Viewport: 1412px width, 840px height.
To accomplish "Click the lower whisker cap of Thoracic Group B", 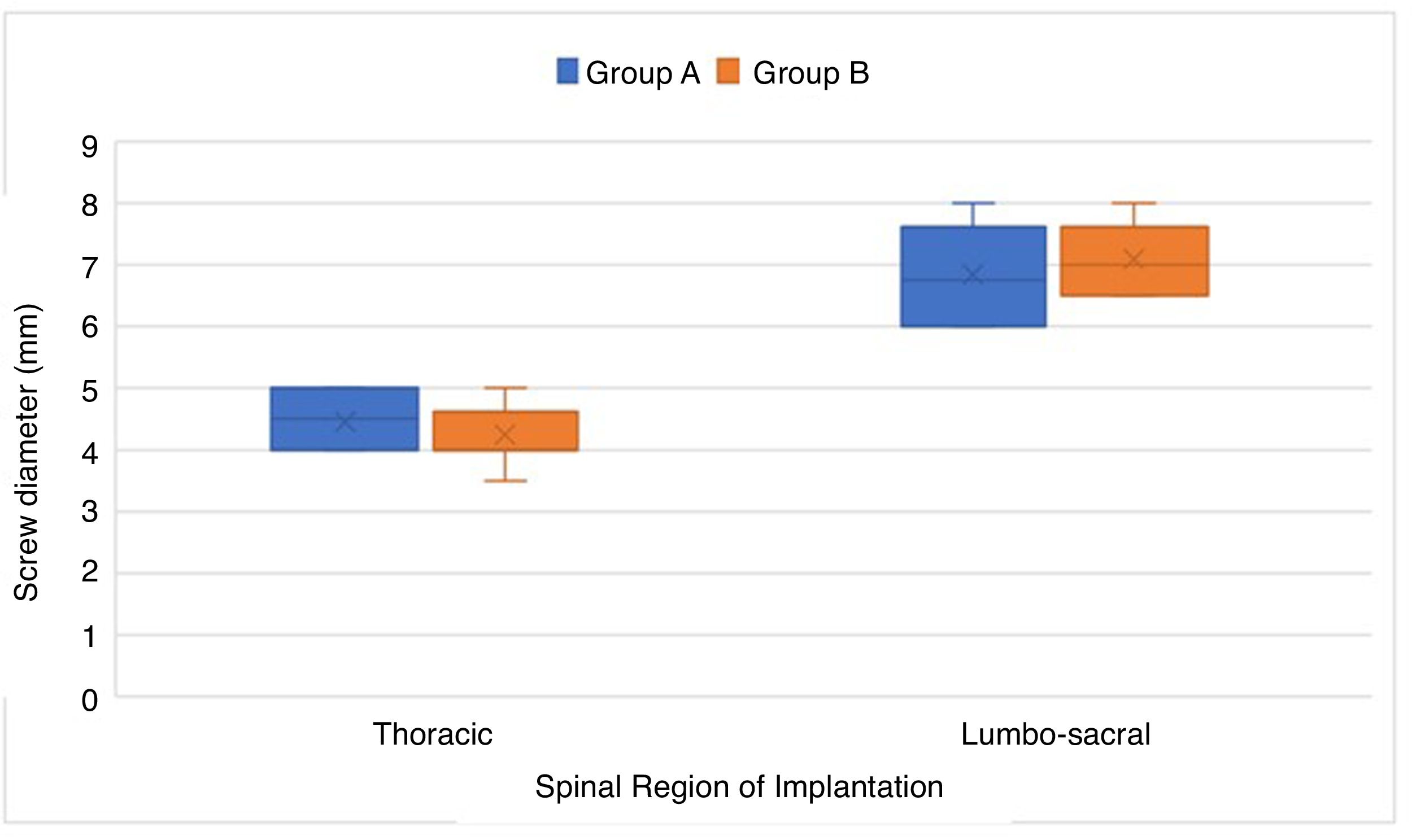I will [505, 481].
